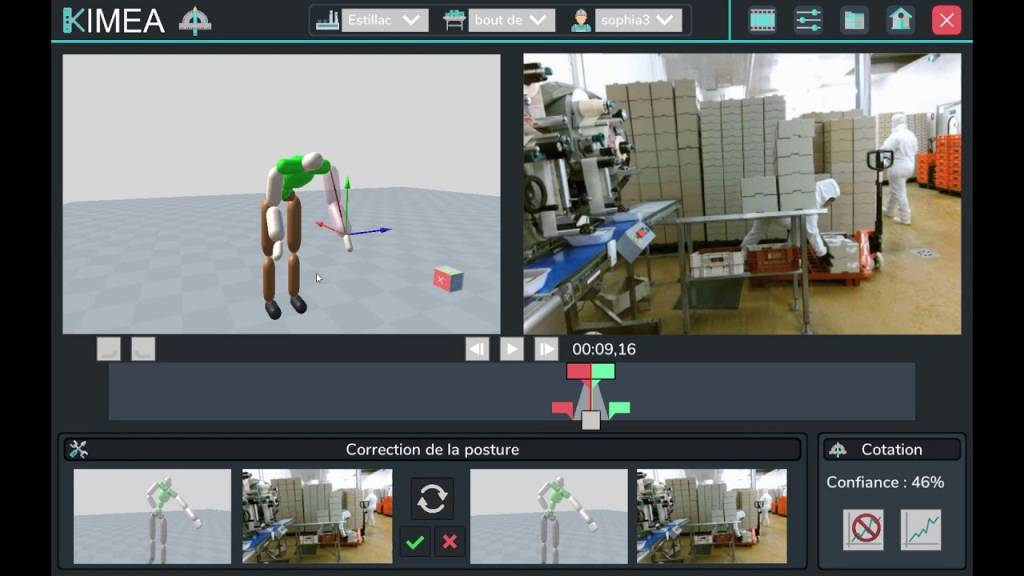Click the red marker flag on timeline

pyautogui.click(x=563, y=408)
